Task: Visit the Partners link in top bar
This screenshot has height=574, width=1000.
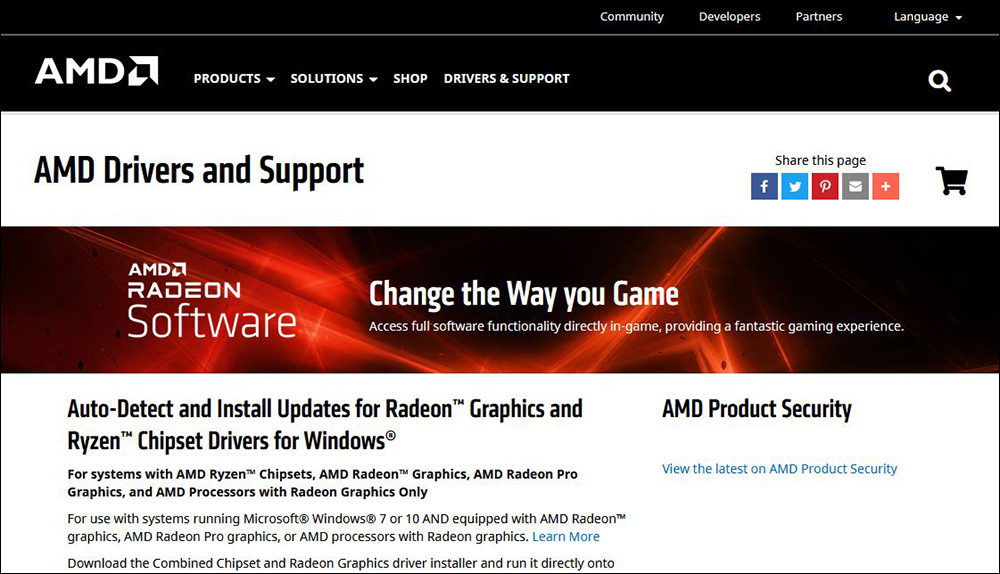Action: pyautogui.click(x=818, y=17)
